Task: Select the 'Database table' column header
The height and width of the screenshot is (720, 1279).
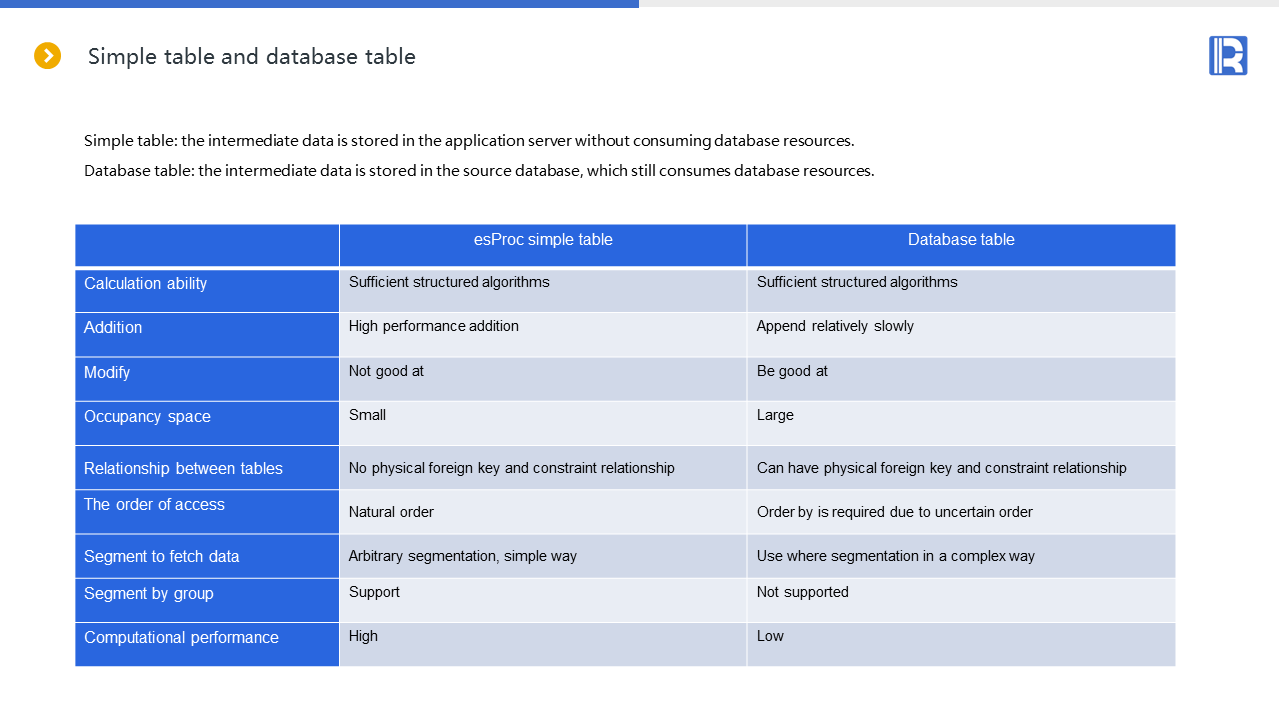Action: pos(961,240)
